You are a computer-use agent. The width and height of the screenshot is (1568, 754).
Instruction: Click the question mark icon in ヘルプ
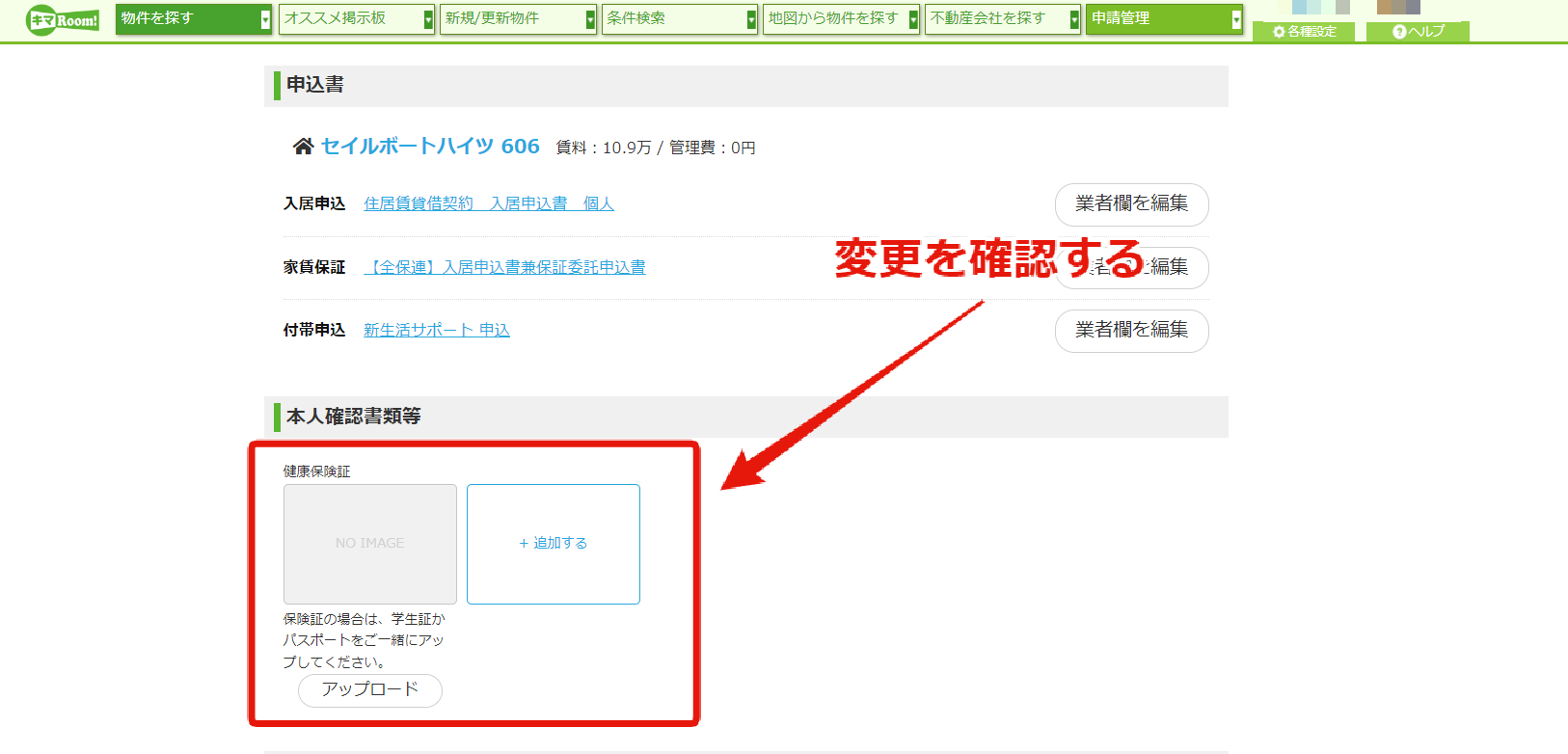[x=1399, y=32]
